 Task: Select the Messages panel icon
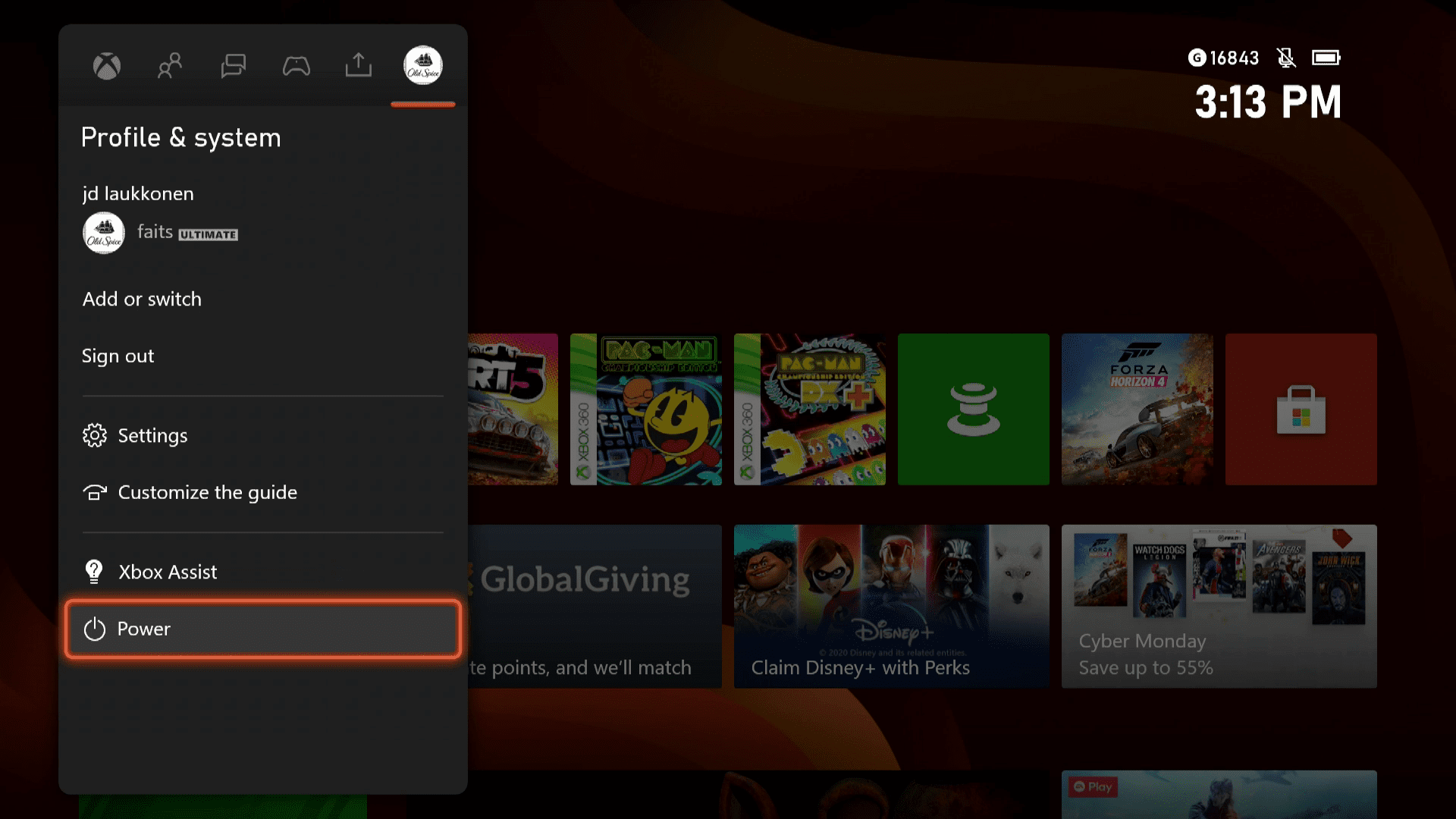click(233, 65)
